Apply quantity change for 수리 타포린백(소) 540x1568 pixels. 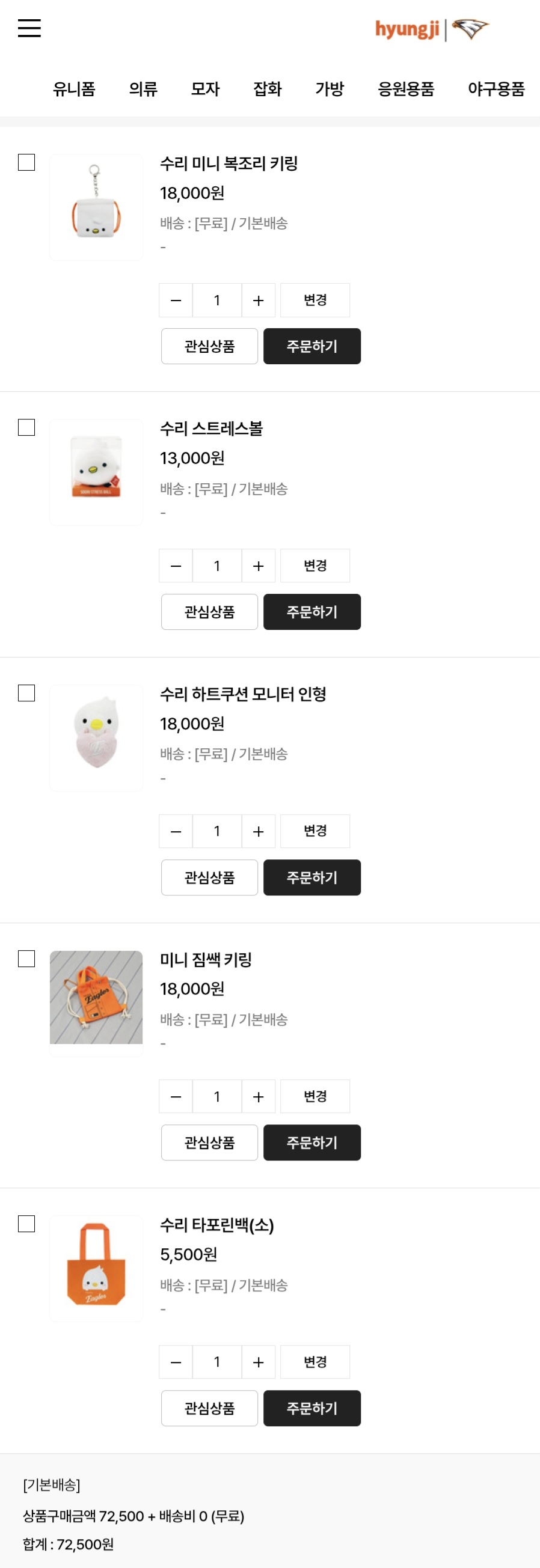[314, 1362]
